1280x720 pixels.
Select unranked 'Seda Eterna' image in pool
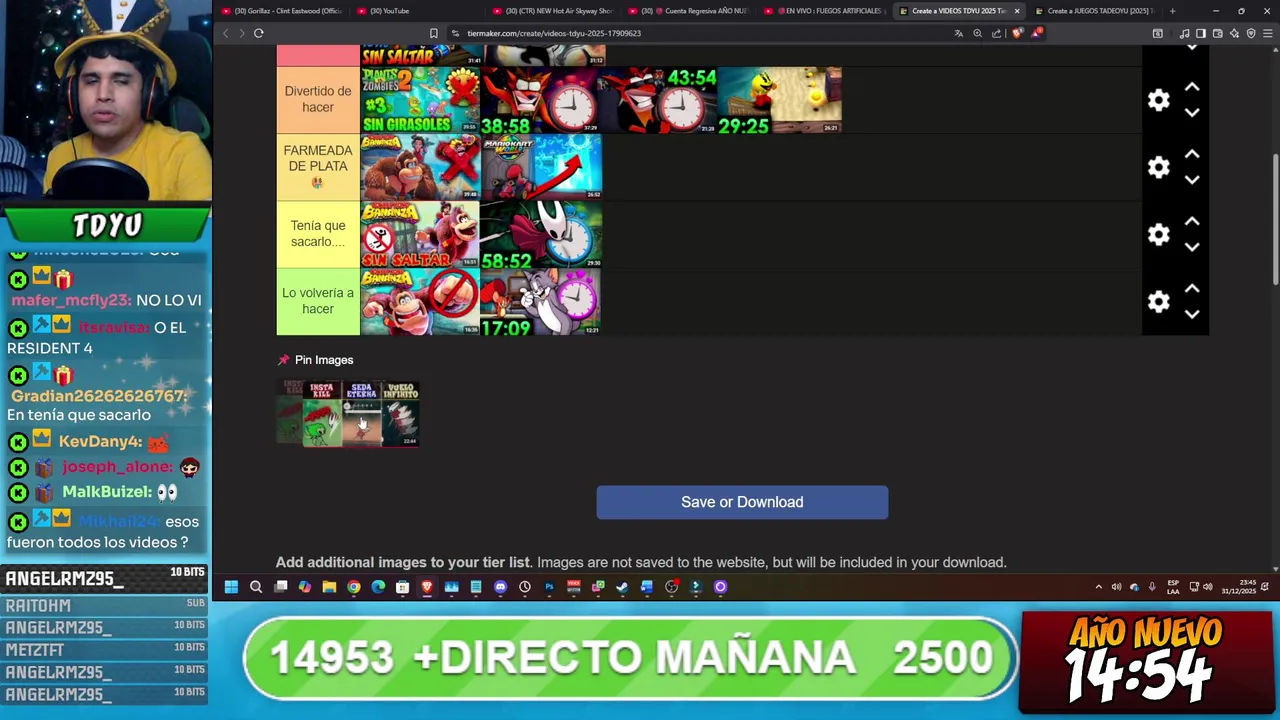click(x=361, y=413)
